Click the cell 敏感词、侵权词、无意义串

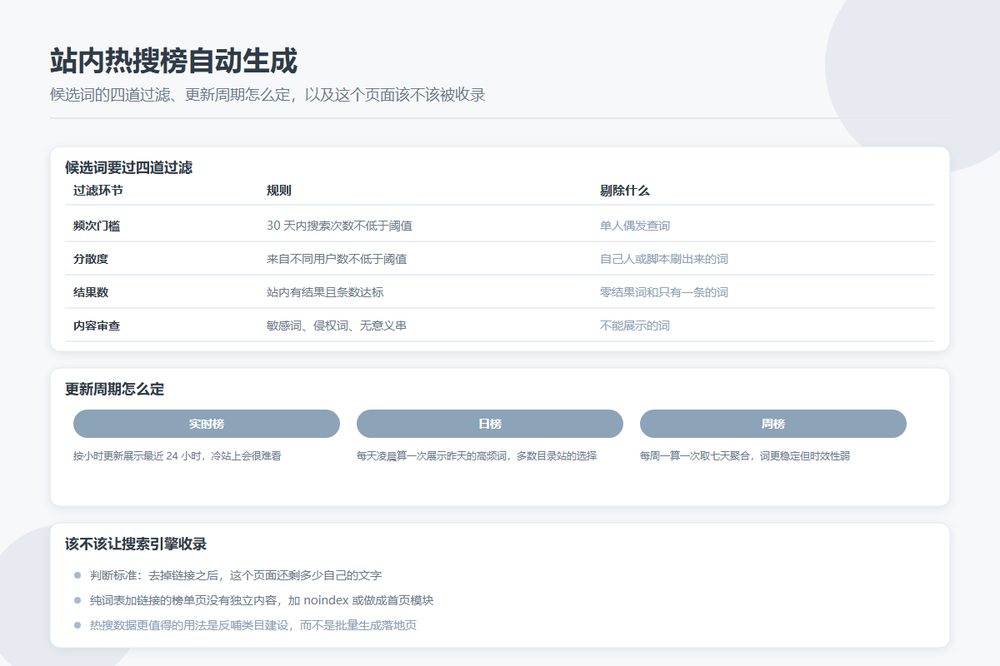tap(337, 325)
